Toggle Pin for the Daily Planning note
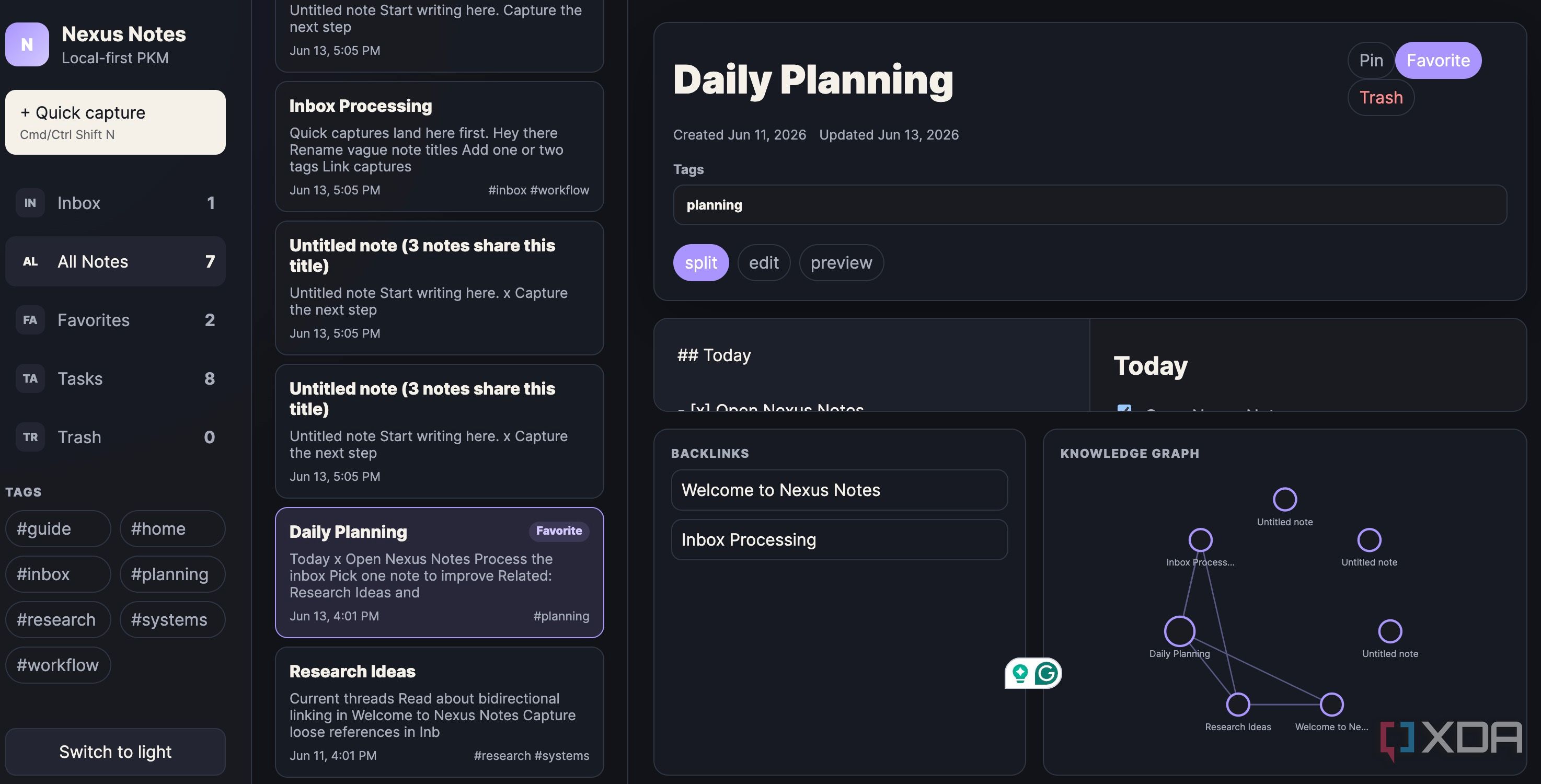Viewport: 1541px width, 784px height. pyautogui.click(x=1371, y=61)
